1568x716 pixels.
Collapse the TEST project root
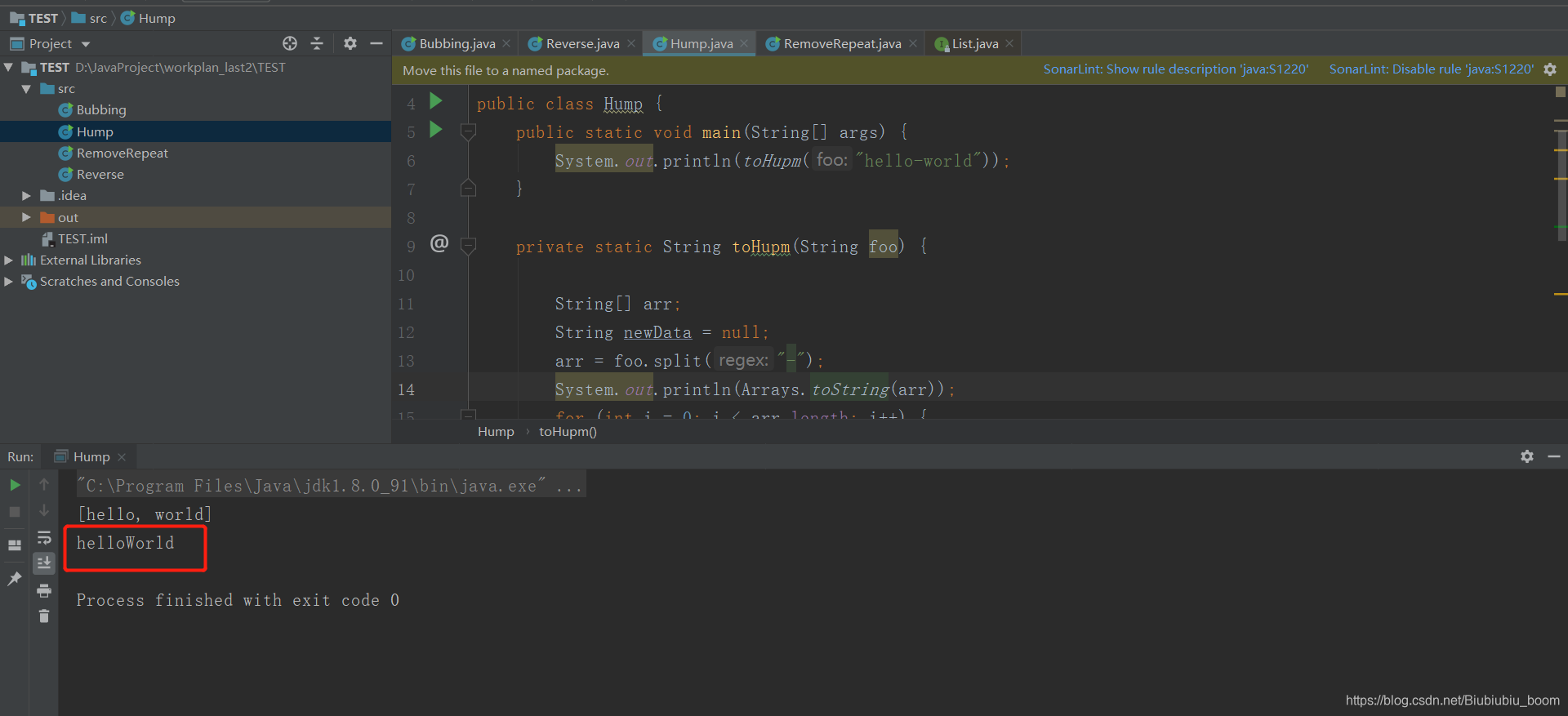click(9, 67)
